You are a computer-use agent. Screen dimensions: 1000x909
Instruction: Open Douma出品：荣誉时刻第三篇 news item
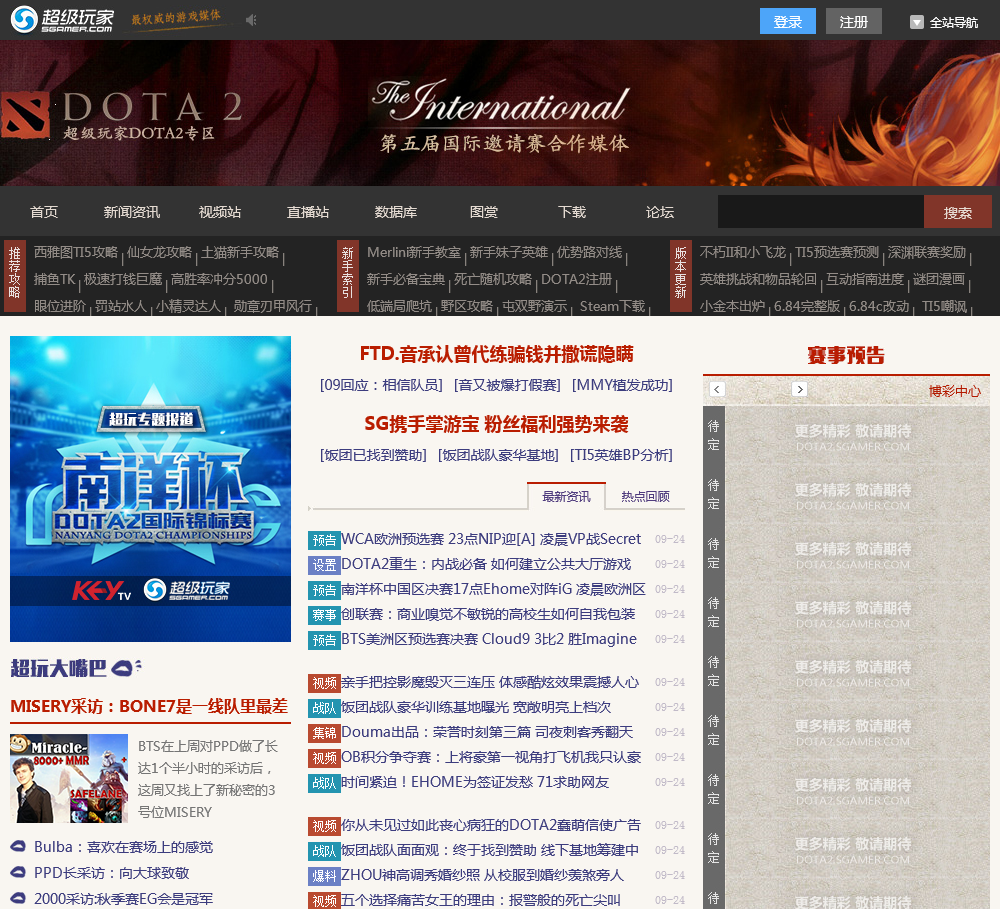pos(487,732)
